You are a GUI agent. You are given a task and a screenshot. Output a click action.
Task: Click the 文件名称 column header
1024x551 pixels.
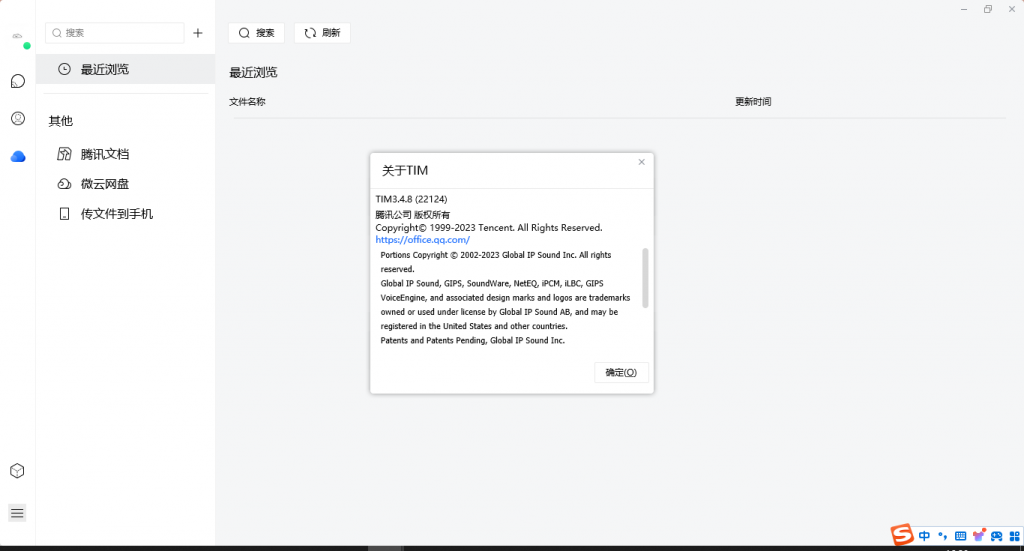pos(248,102)
